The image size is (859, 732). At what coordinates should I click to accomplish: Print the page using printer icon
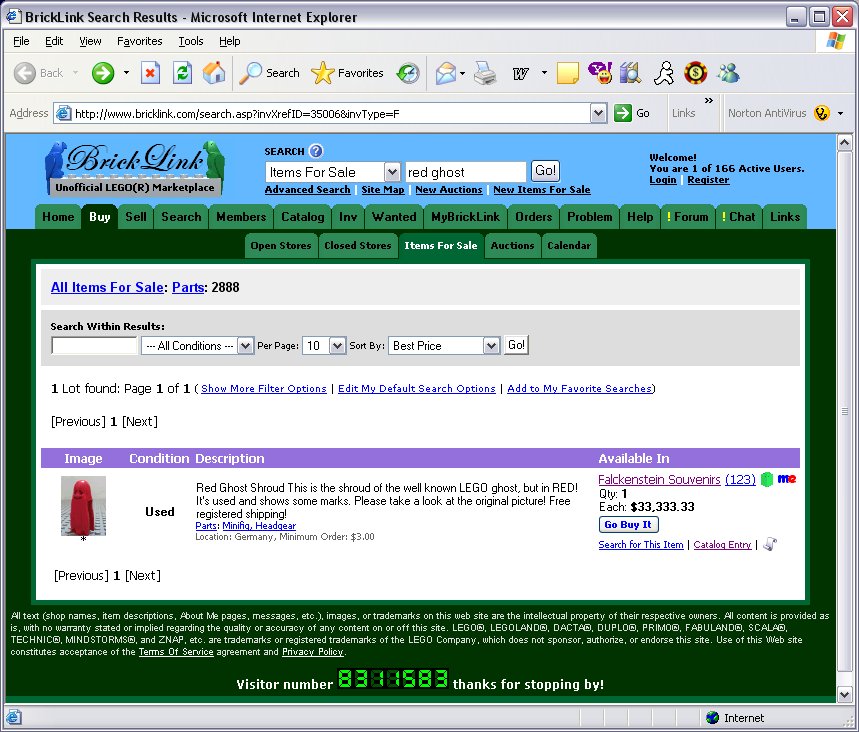tap(485, 73)
